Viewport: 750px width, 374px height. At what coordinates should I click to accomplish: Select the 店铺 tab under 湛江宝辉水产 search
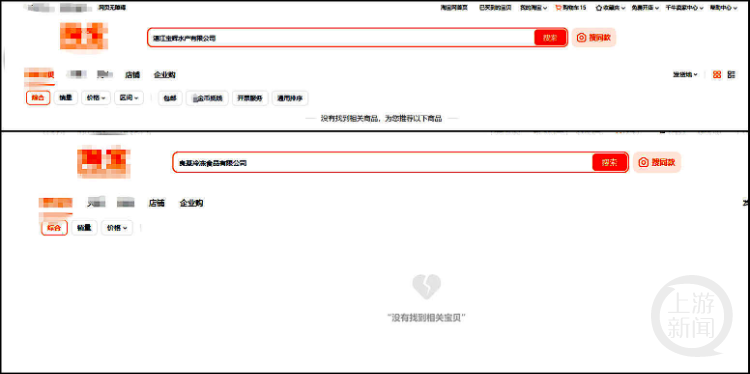point(132,75)
